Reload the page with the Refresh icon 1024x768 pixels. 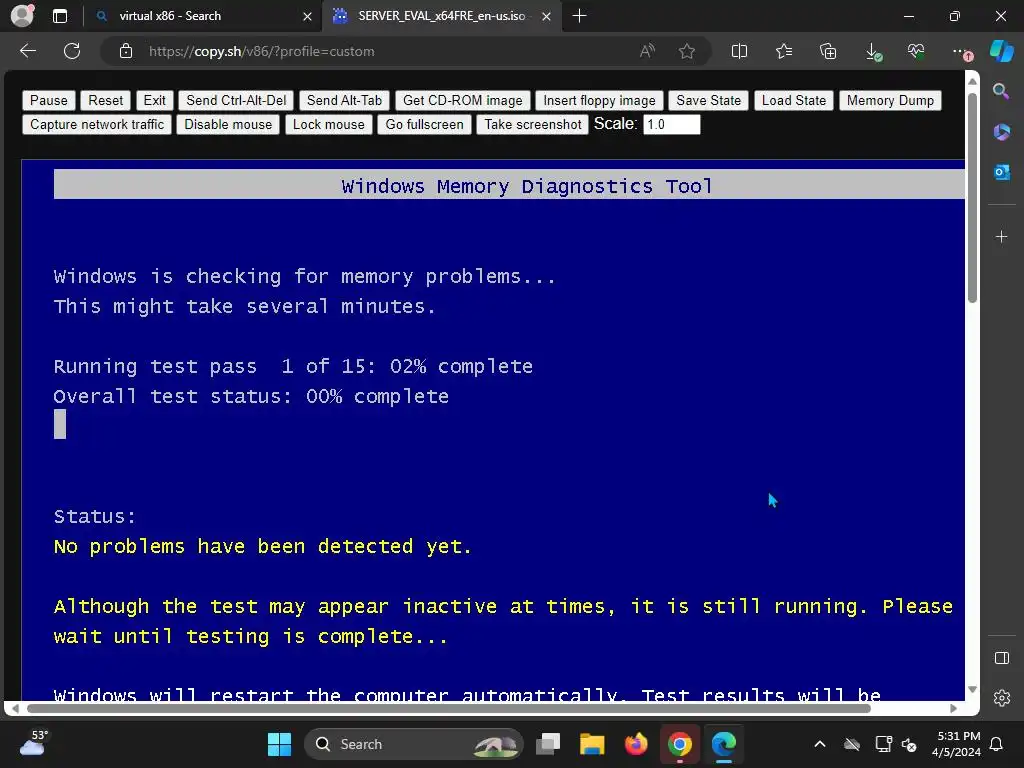72,51
